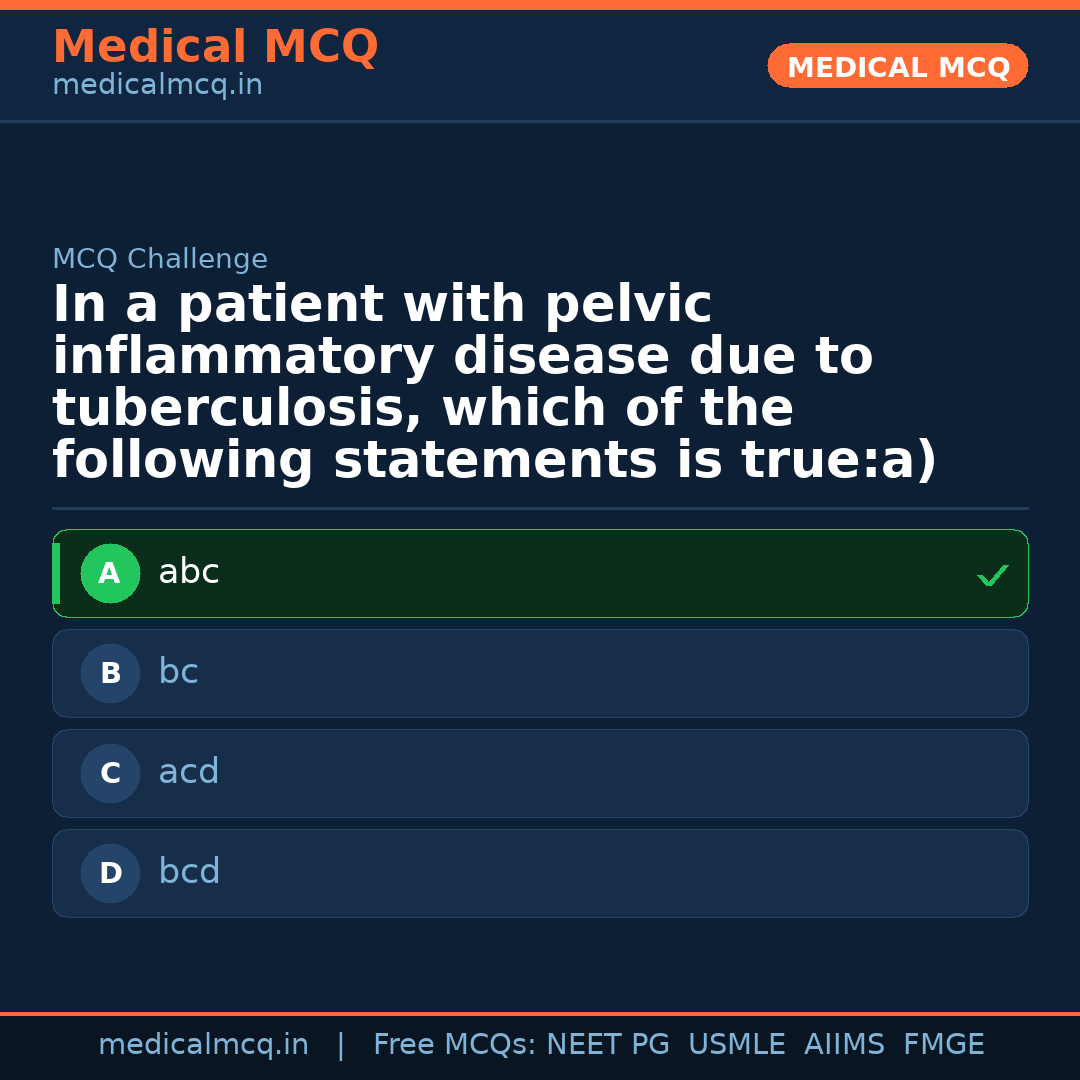This screenshot has width=1080, height=1080.
Task: Open medicalmcq.in link in header
Action: coord(157,86)
